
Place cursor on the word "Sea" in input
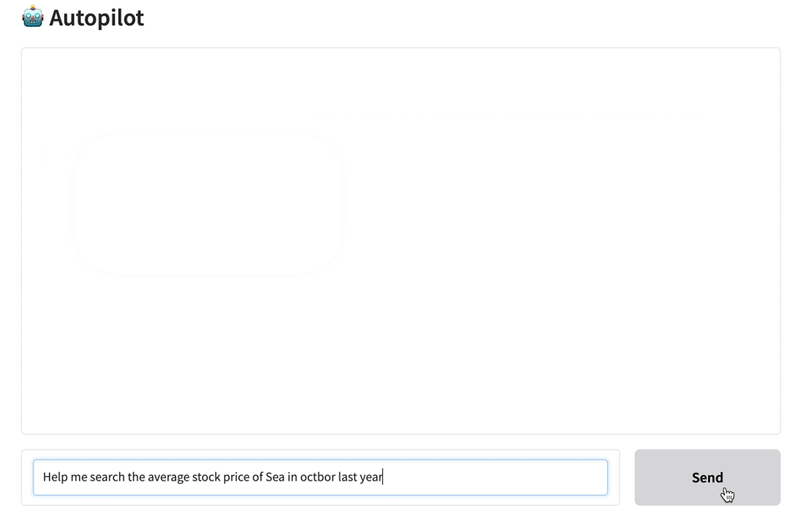pos(275,477)
